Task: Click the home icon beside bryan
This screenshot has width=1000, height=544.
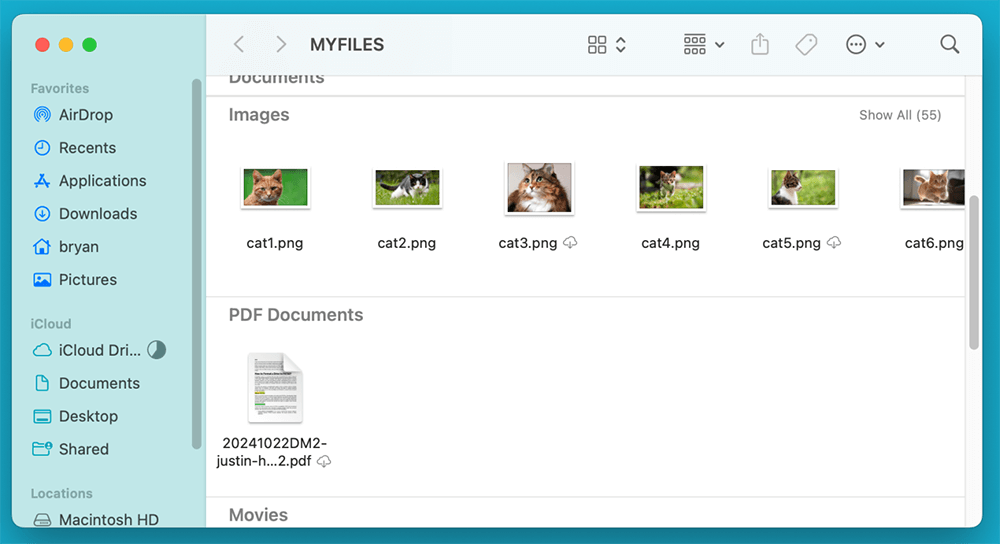Action: click(42, 247)
